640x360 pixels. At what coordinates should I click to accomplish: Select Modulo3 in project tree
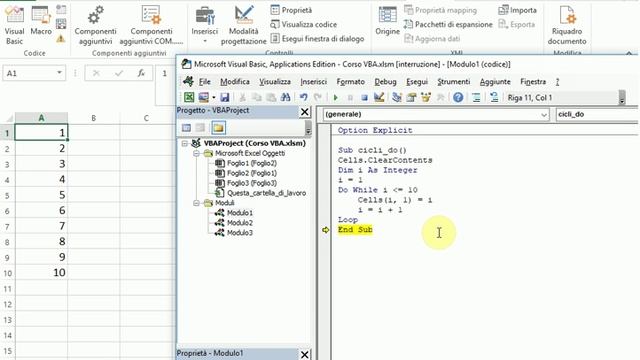point(240,233)
